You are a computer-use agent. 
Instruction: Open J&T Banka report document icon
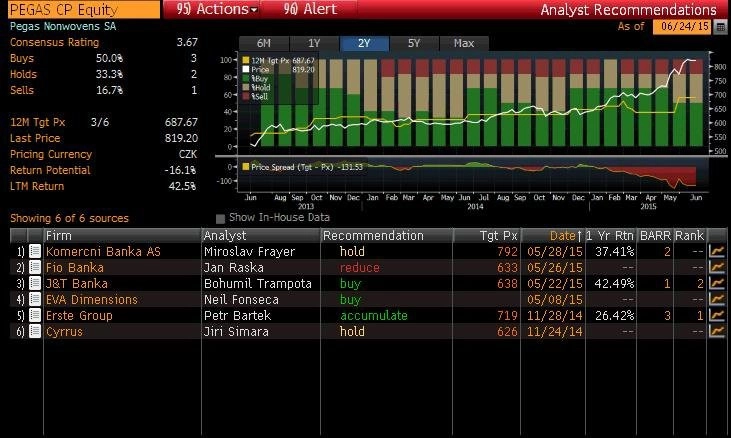point(35,283)
